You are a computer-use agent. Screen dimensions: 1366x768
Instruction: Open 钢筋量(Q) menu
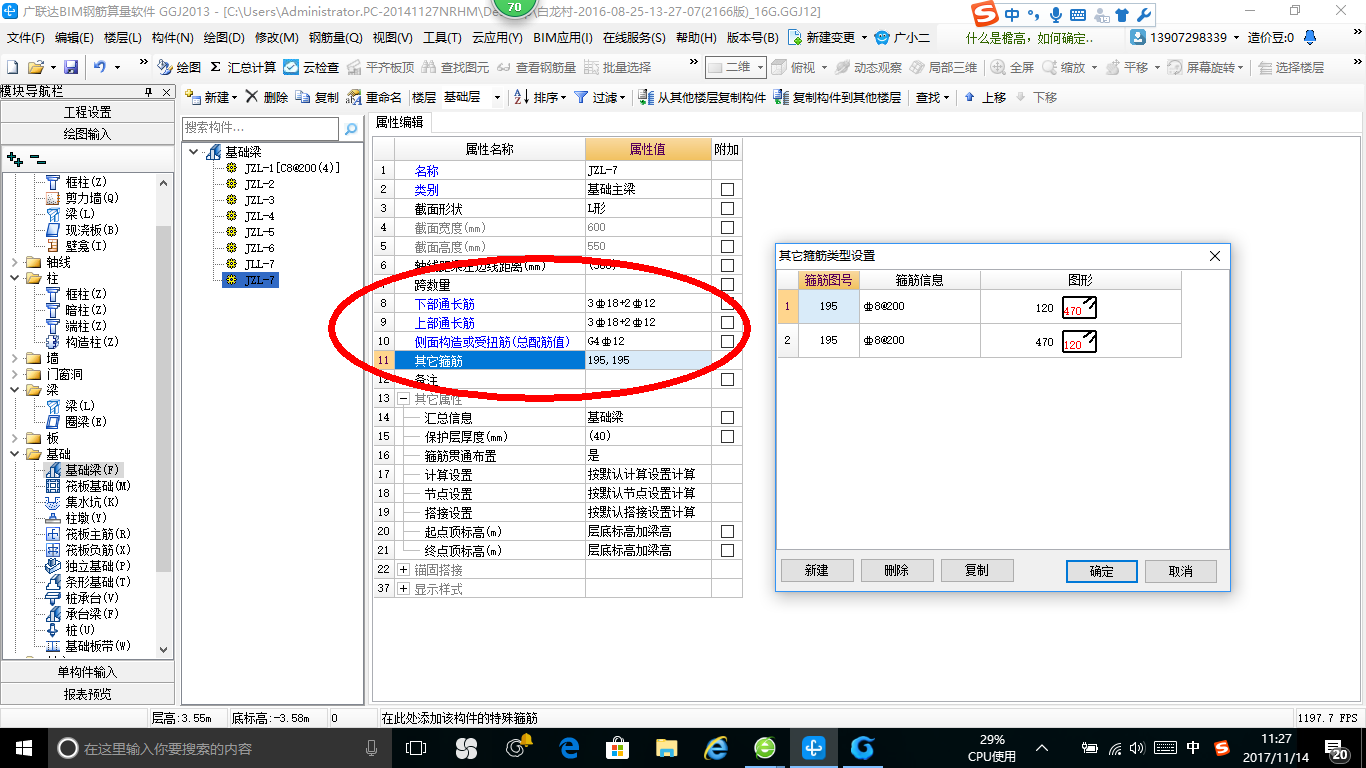pos(335,37)
